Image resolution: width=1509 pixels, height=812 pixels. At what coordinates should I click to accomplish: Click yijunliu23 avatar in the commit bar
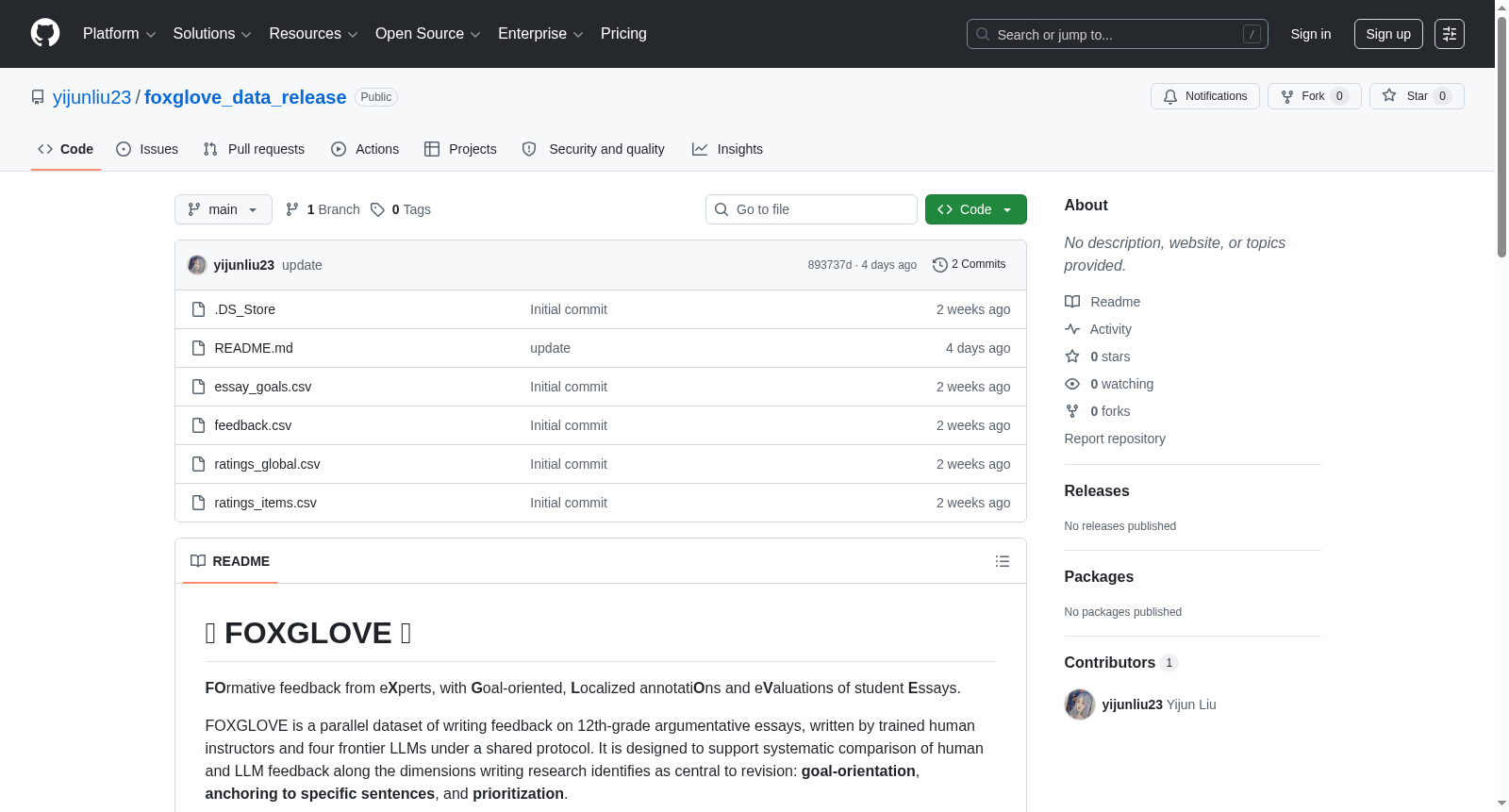pyautogui.click(x=197, y=265)
